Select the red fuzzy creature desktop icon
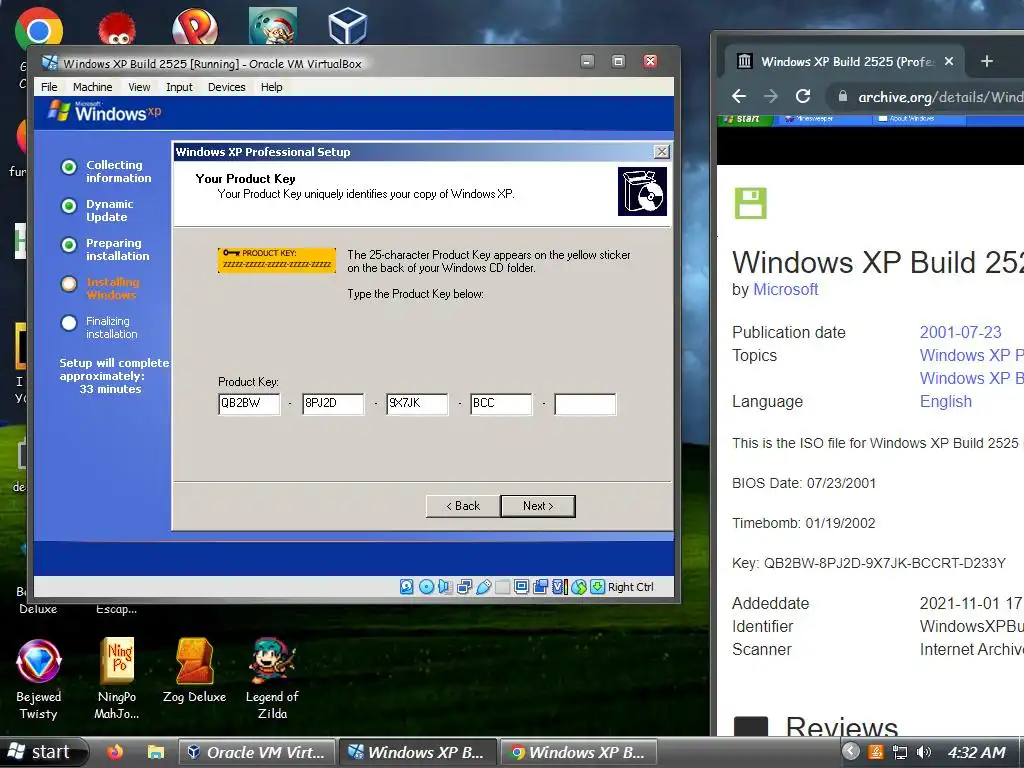Viewport: 1024px width, 768px height. [117, 29]
